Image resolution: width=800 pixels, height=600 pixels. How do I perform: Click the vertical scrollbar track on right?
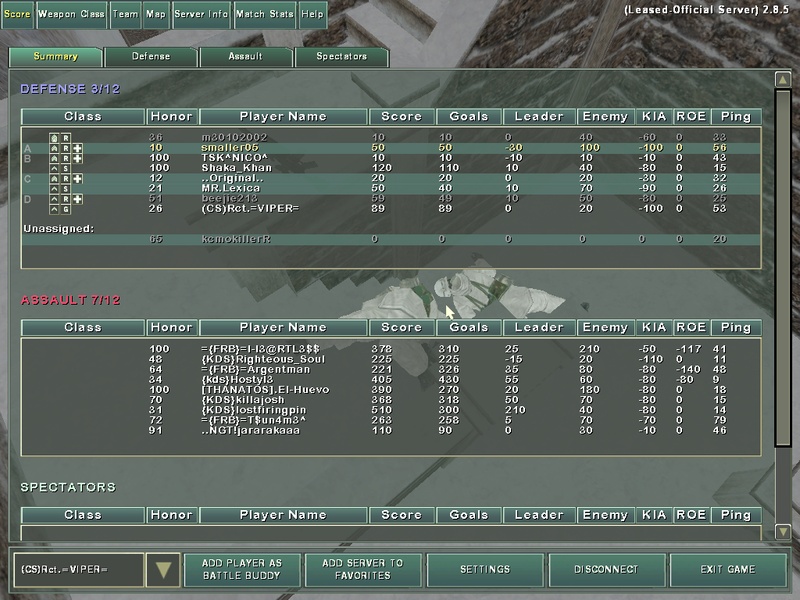pyautogui.click(x=783, y=300)
